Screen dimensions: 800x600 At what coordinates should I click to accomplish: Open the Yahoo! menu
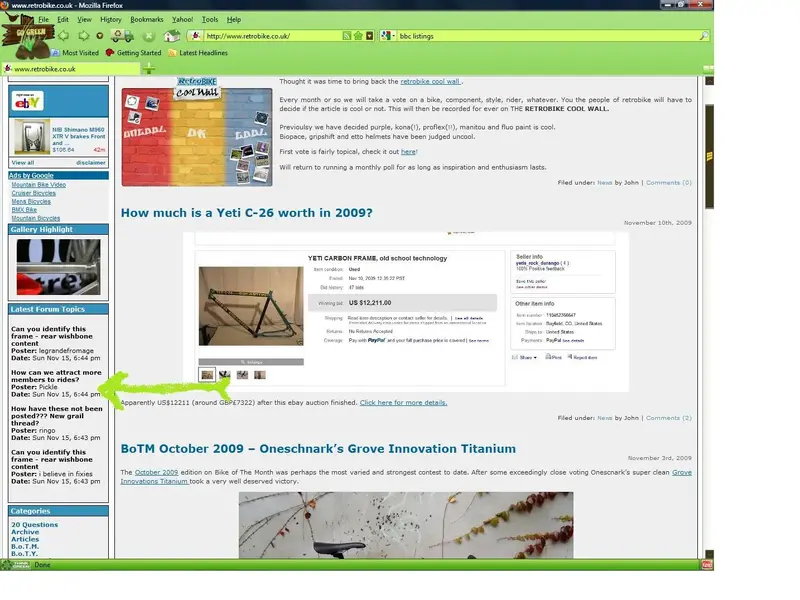pos(182,19)
